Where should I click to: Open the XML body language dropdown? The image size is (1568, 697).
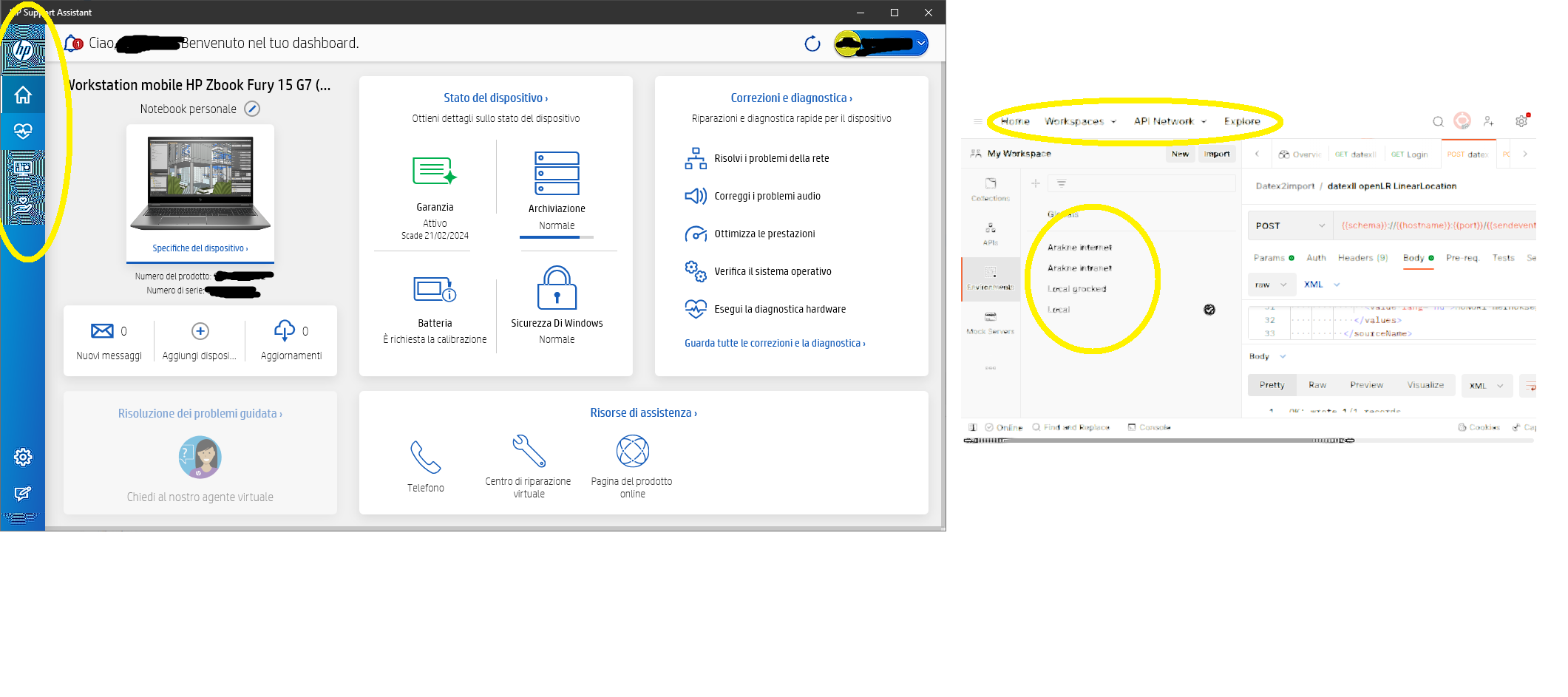click(x=1322, y=285)
